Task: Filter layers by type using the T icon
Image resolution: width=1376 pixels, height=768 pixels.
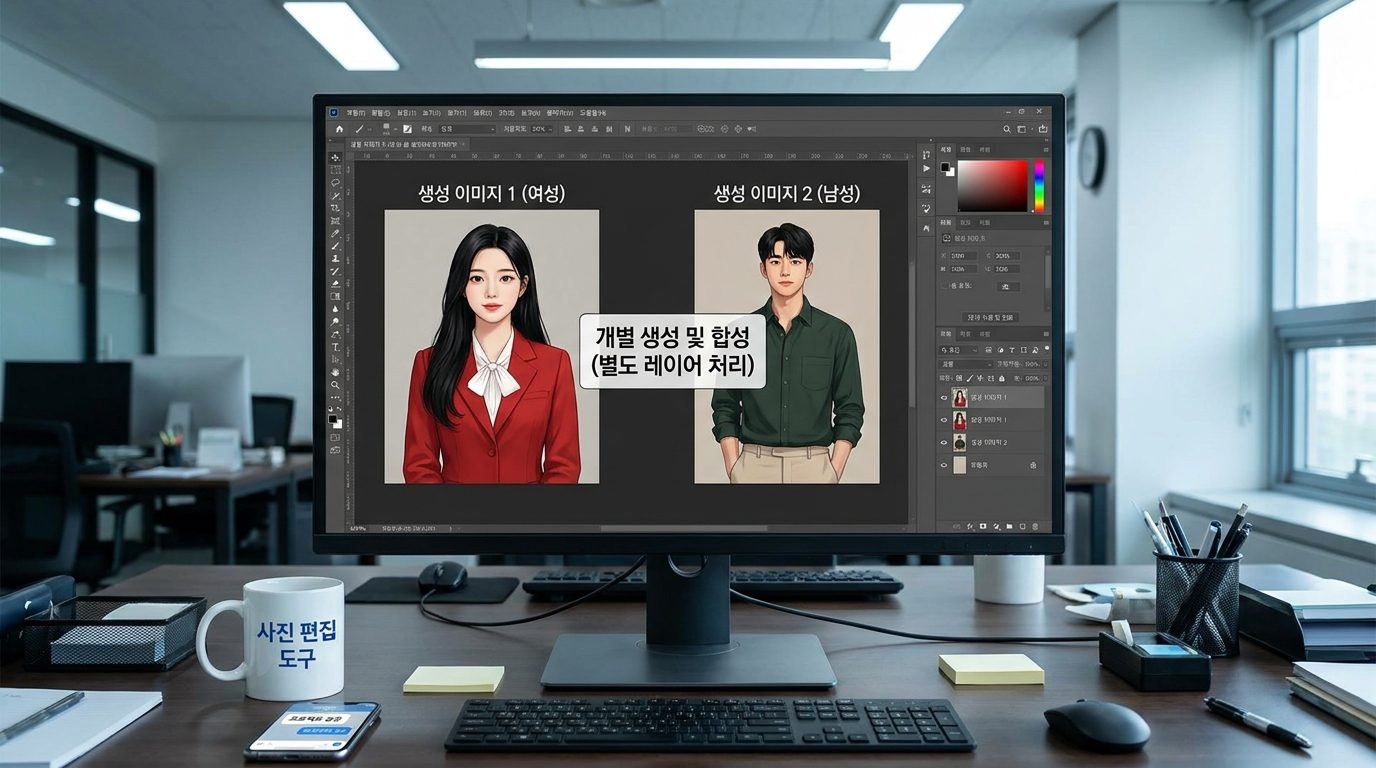Action: coord(1012,350)
